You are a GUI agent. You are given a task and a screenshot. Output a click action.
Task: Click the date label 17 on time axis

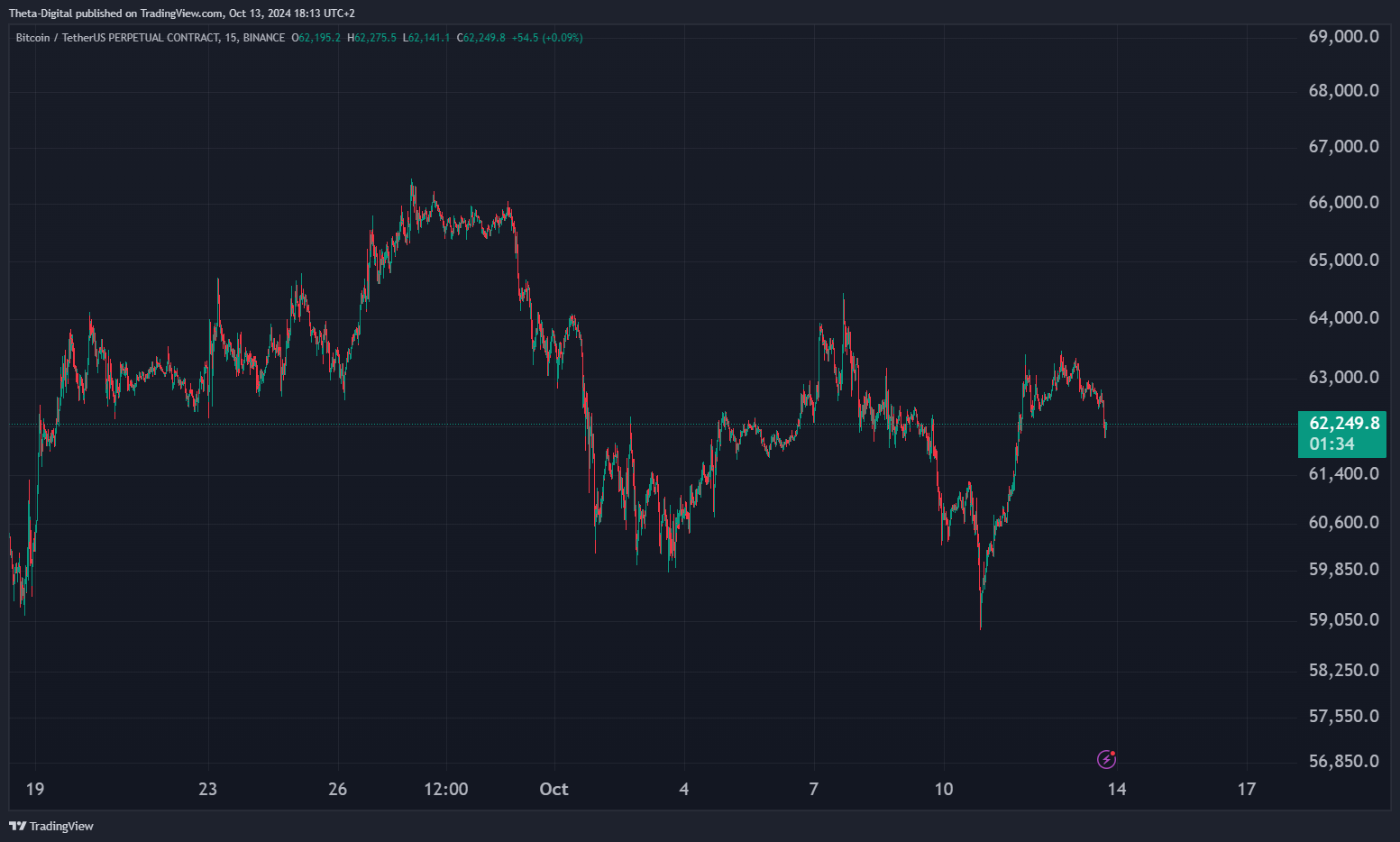[1247, 790]
